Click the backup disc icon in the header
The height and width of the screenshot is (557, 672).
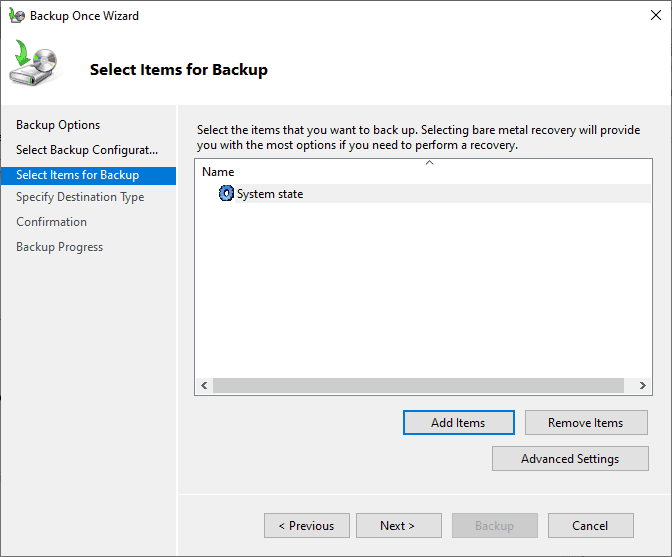(34, 66)
